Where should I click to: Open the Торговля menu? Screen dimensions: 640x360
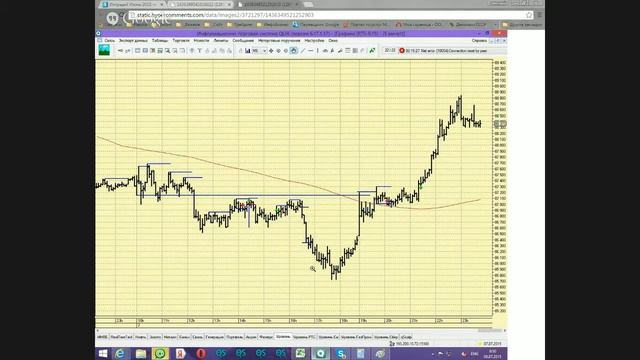181,41
